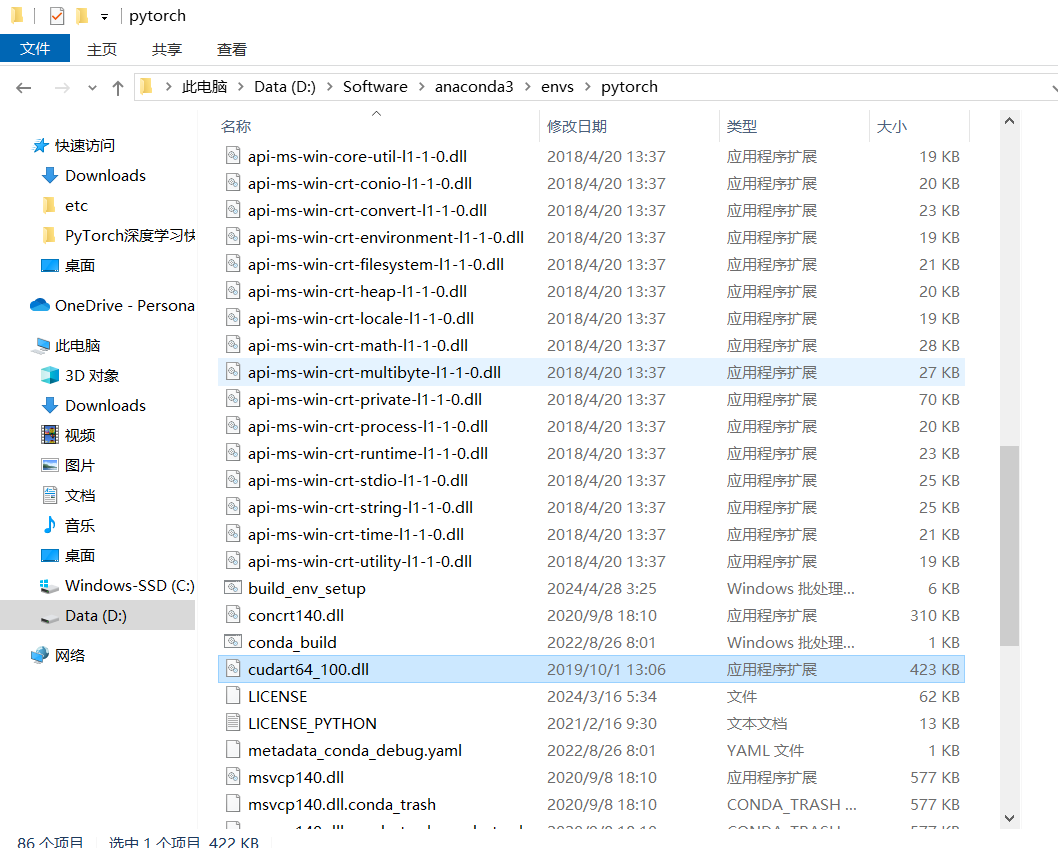Click the Properties checkmark icon in title bar
The width and height of the screenshot is (1058, 848).
[x=57, y=16]
